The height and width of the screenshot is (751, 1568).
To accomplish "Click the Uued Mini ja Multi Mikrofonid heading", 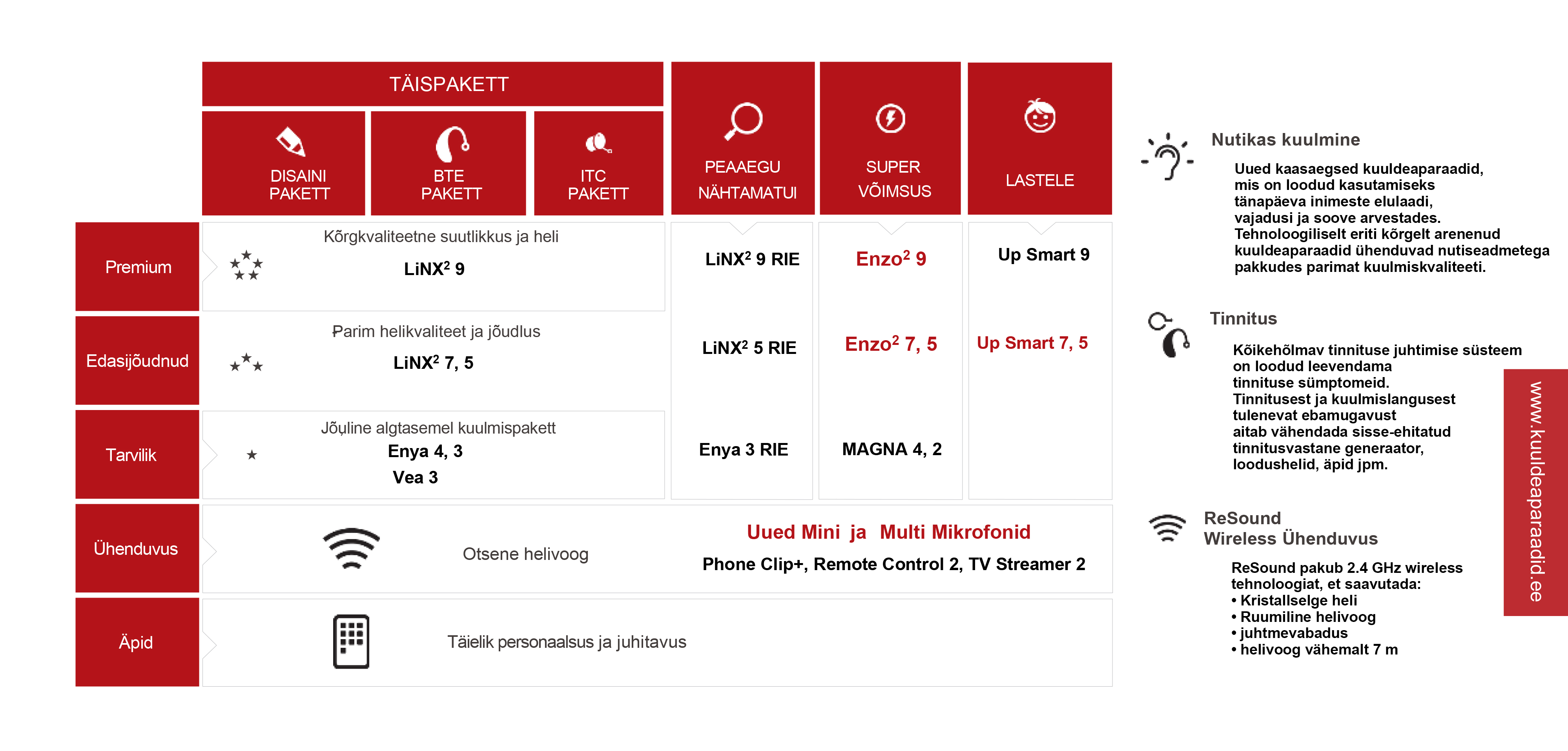I will (888, 532).
